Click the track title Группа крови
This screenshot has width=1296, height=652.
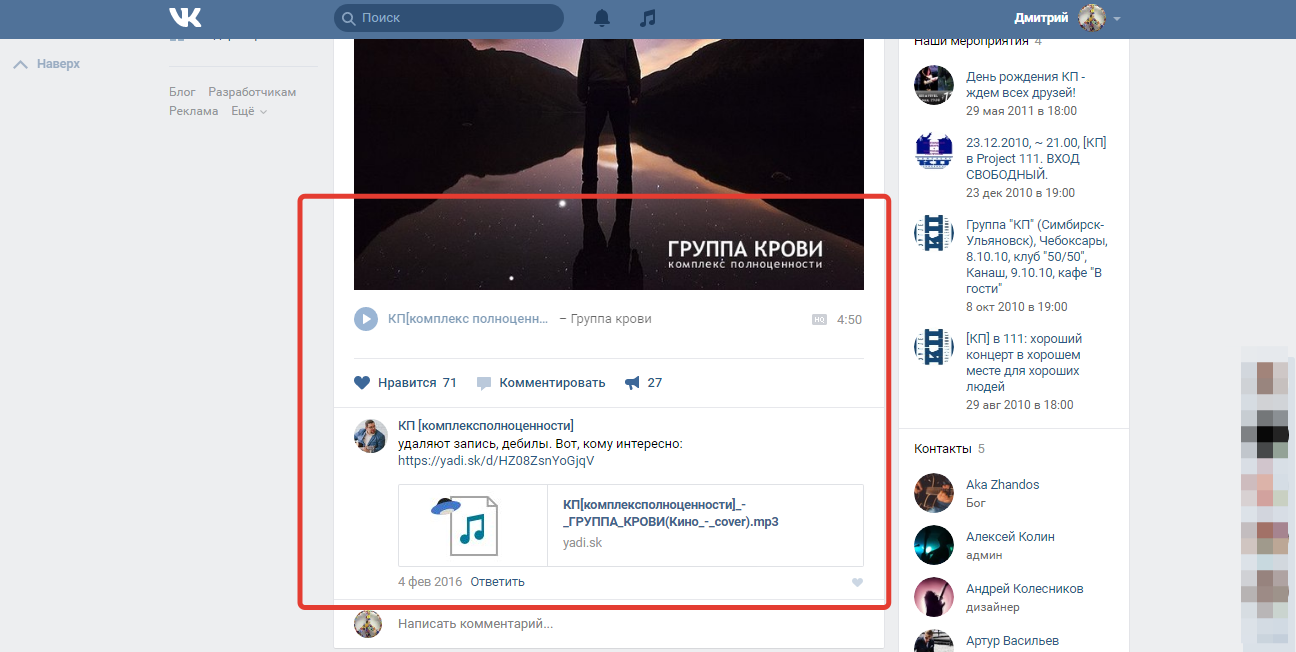(611, 319)
